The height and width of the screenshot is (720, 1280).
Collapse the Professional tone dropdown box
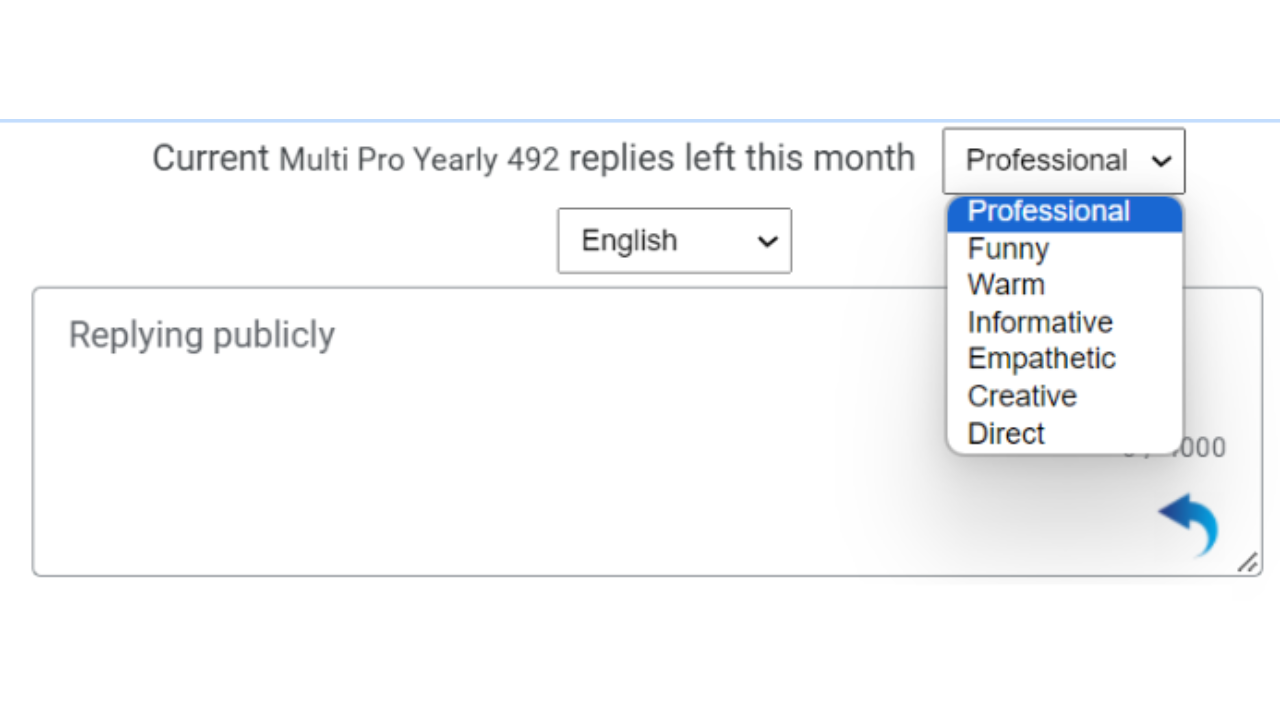[x=1063, y=161]
